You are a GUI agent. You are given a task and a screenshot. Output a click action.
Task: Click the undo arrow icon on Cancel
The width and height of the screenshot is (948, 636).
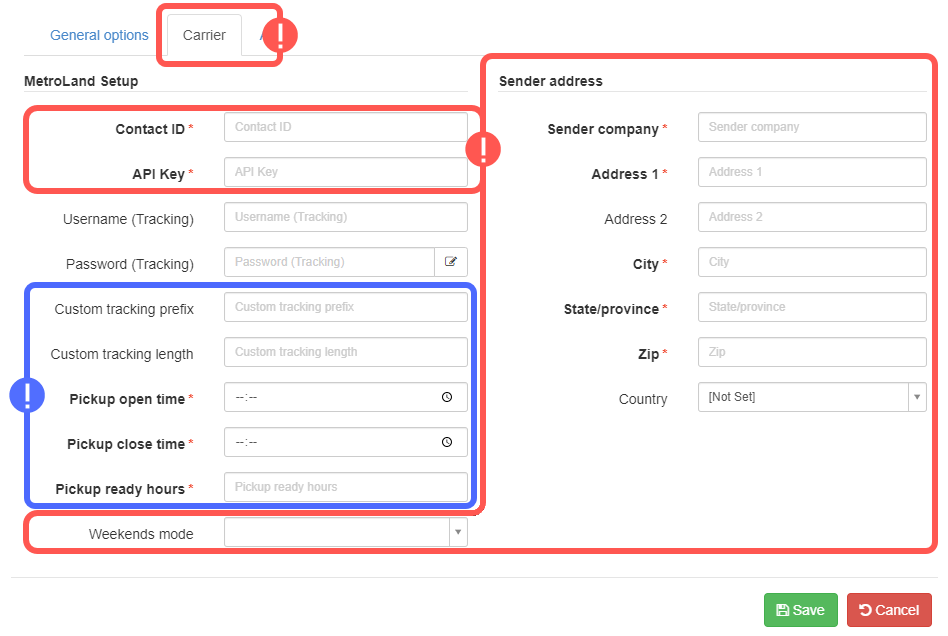point(865,610)
